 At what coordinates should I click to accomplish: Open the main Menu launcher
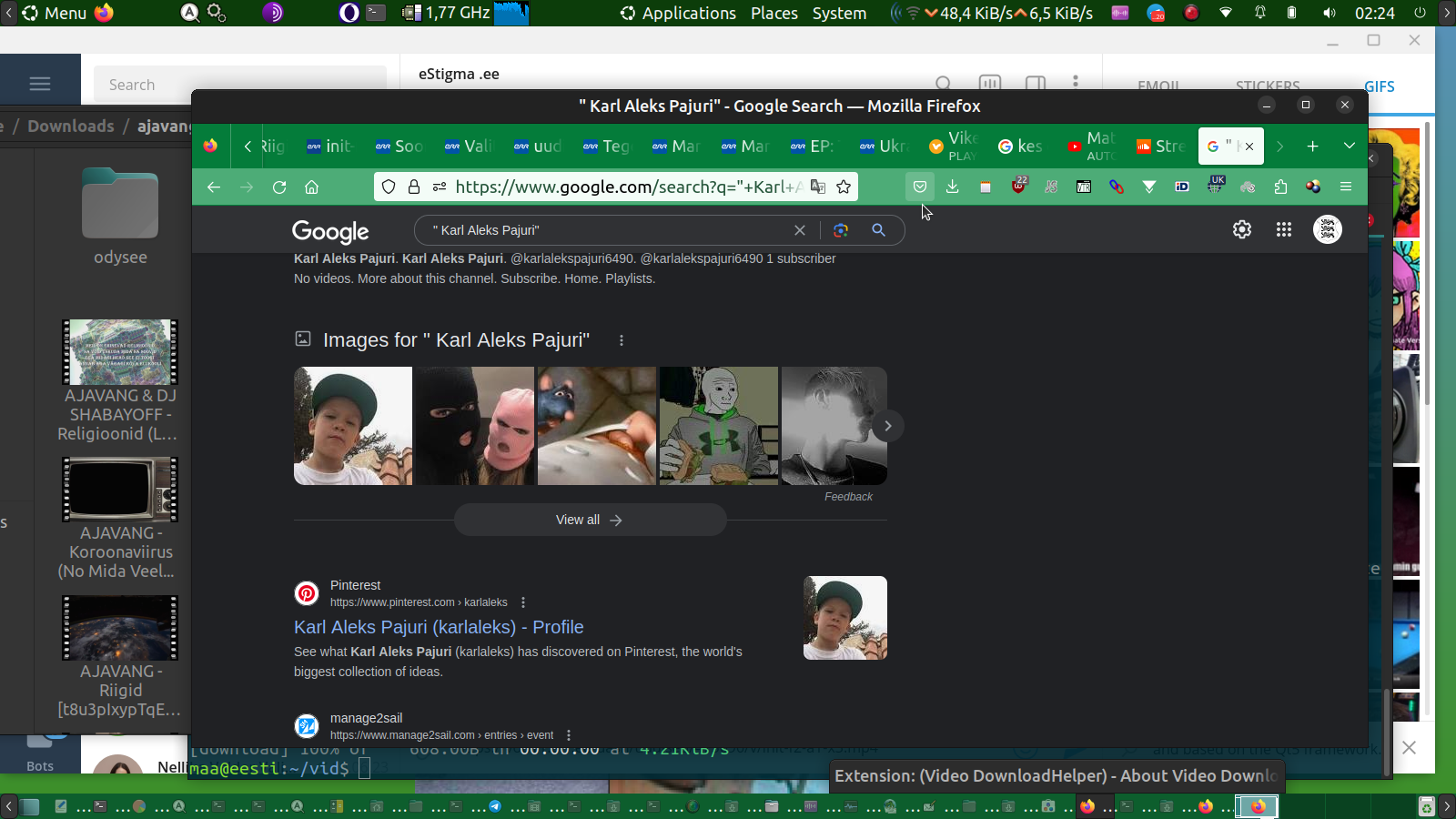pyautogui.click(x=55, y=13)
